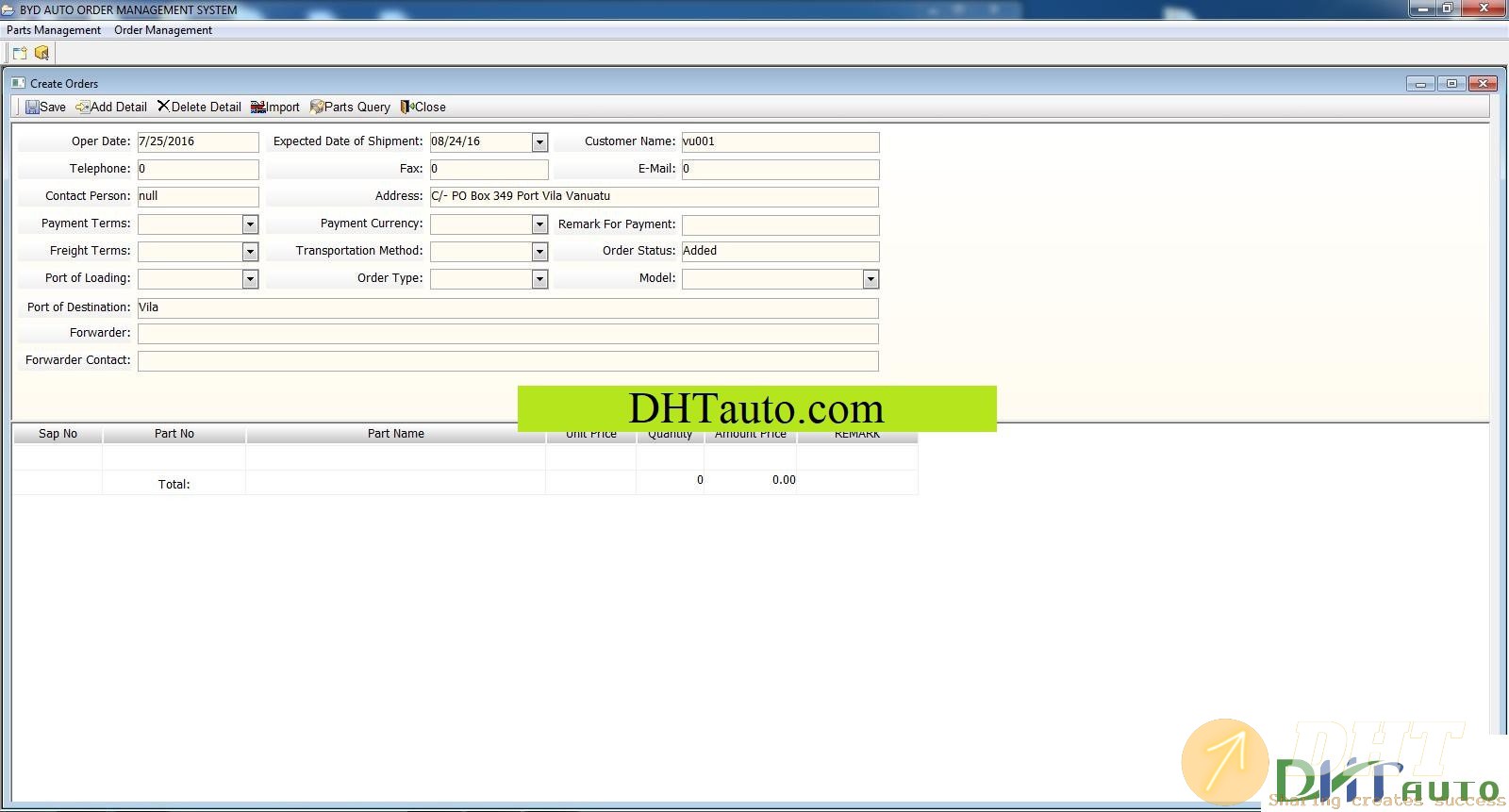Click the Add Detail icon
The width and height of the screenshot is (1509, 812).
click(83, 108)
